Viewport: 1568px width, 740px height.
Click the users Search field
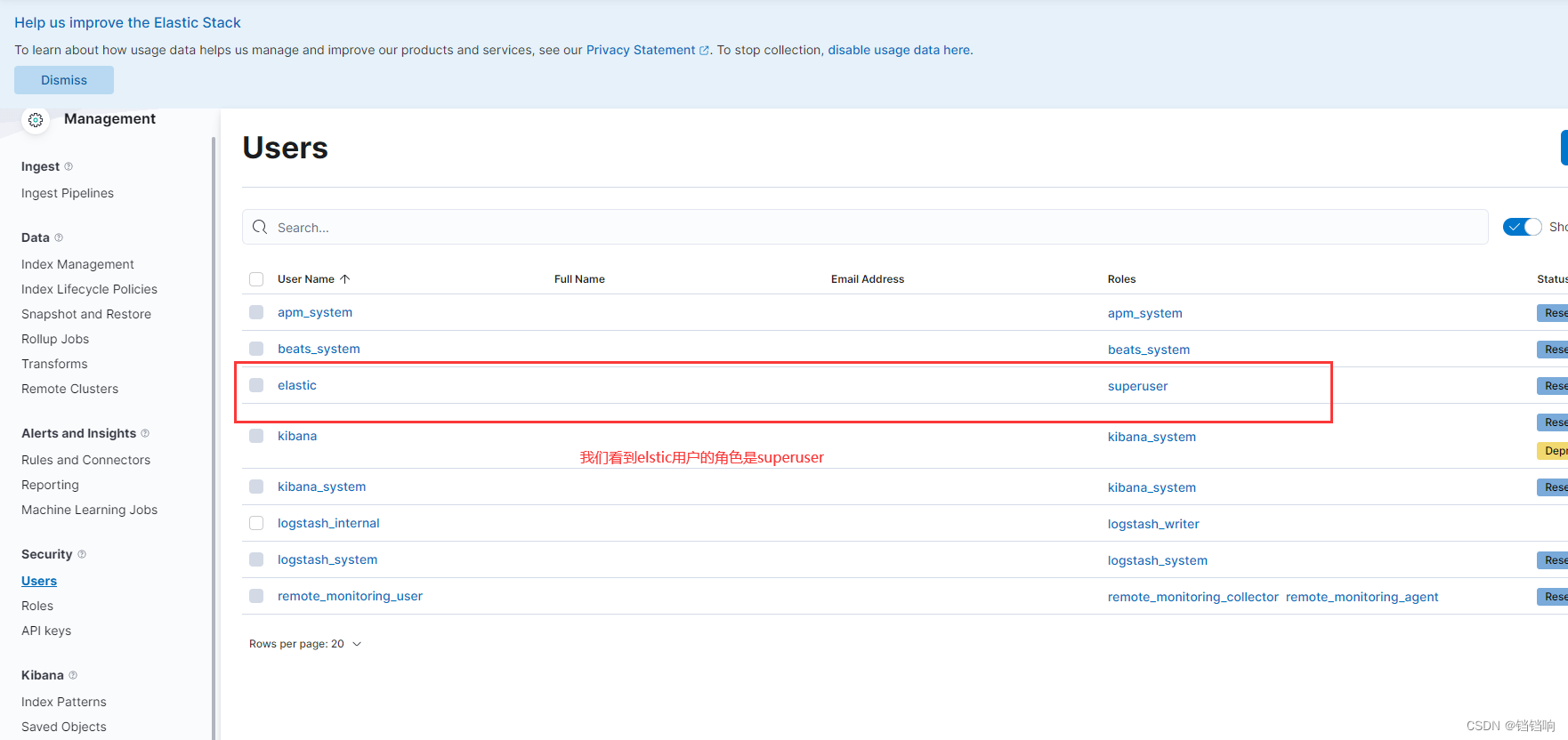pyautogui.click(x=865, y=227)
